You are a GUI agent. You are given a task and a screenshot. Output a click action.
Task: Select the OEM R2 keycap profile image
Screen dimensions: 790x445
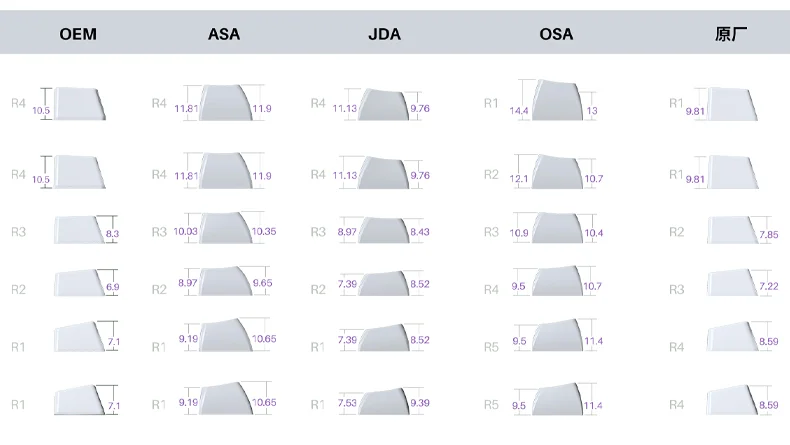click(x=78, y=285)
